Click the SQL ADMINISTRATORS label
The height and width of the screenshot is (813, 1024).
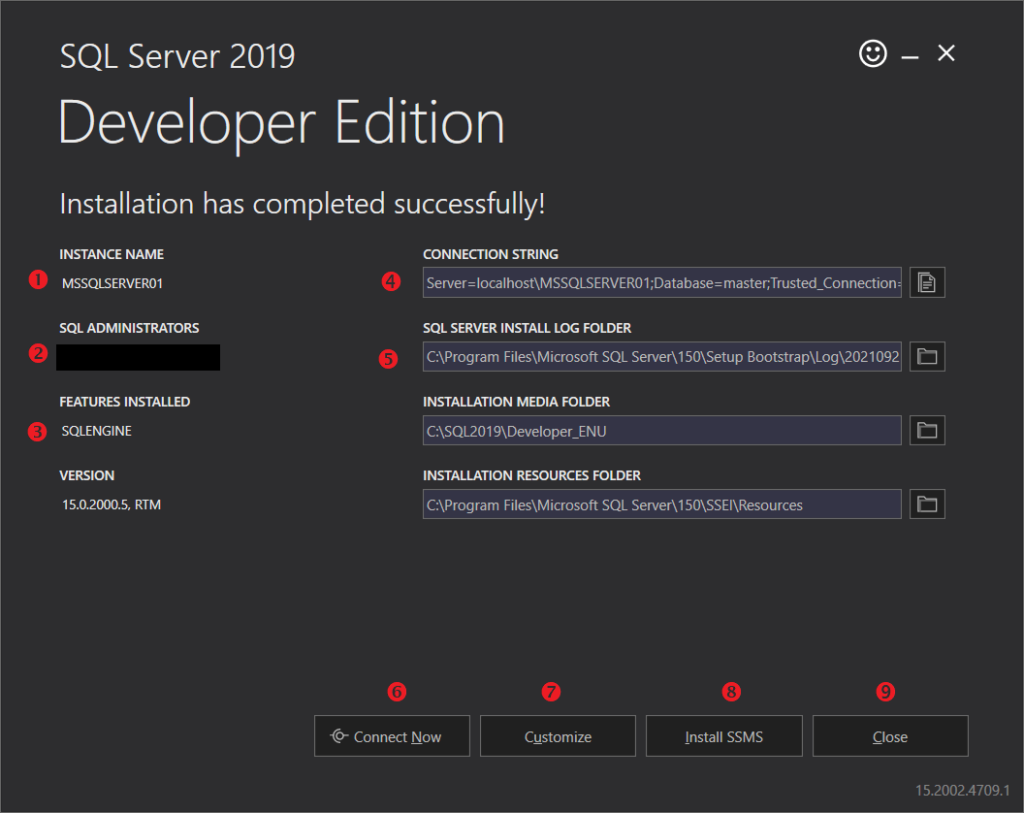tap(129, 328)
